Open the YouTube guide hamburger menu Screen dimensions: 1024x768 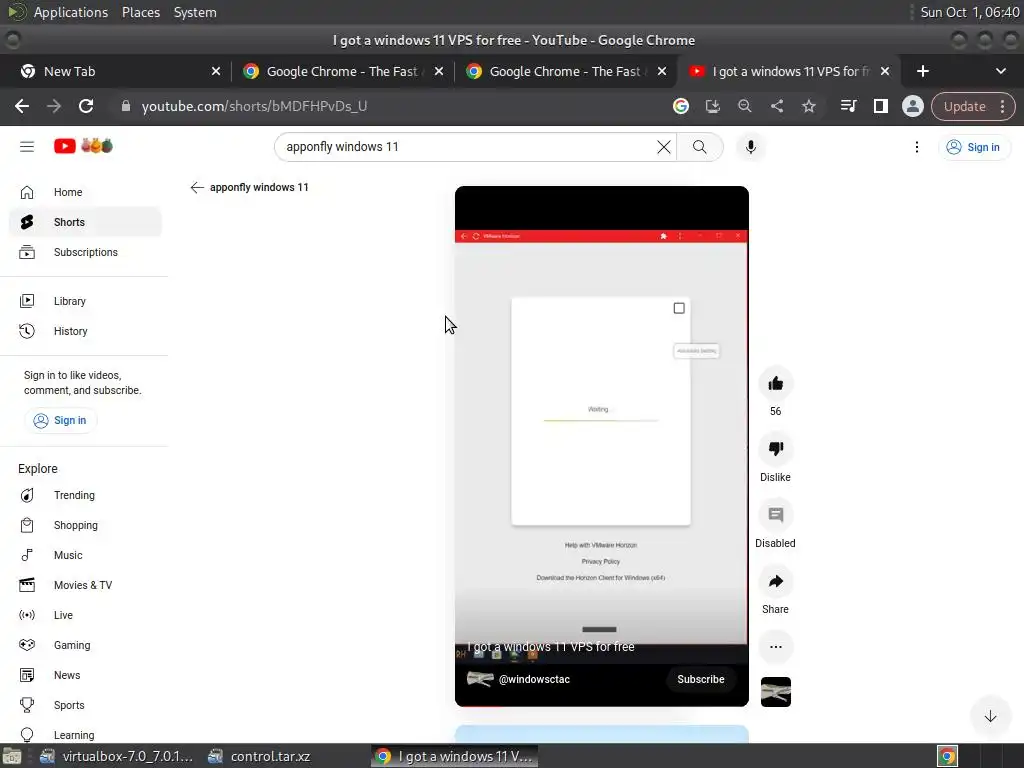[27, 147]
